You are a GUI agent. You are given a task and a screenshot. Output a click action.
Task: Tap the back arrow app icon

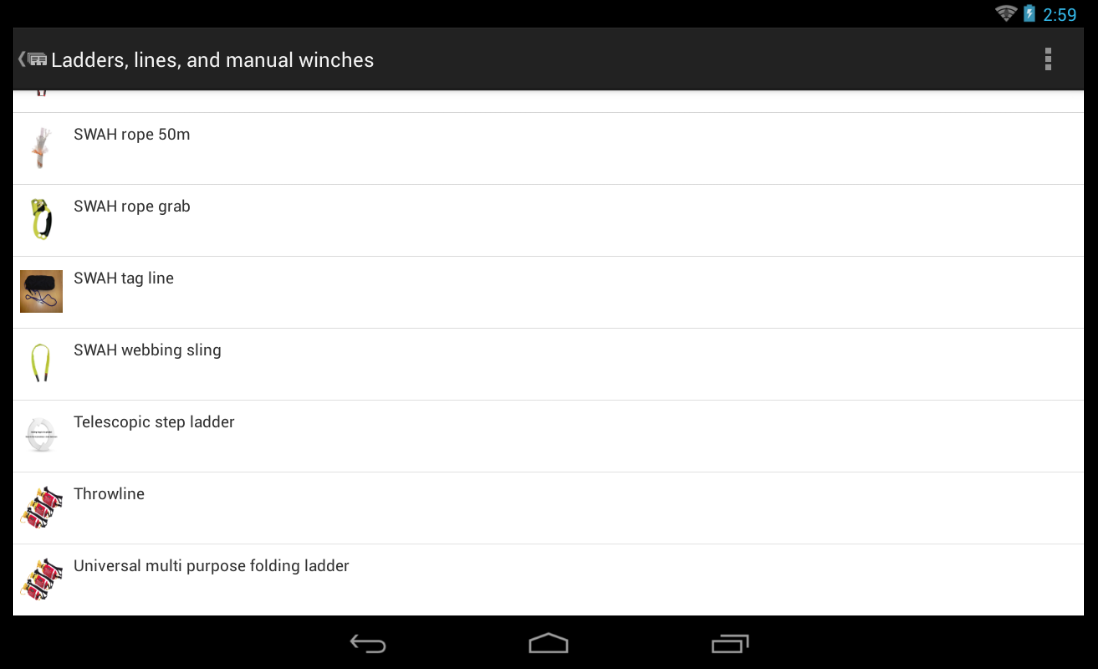click(x=33, y=60)
